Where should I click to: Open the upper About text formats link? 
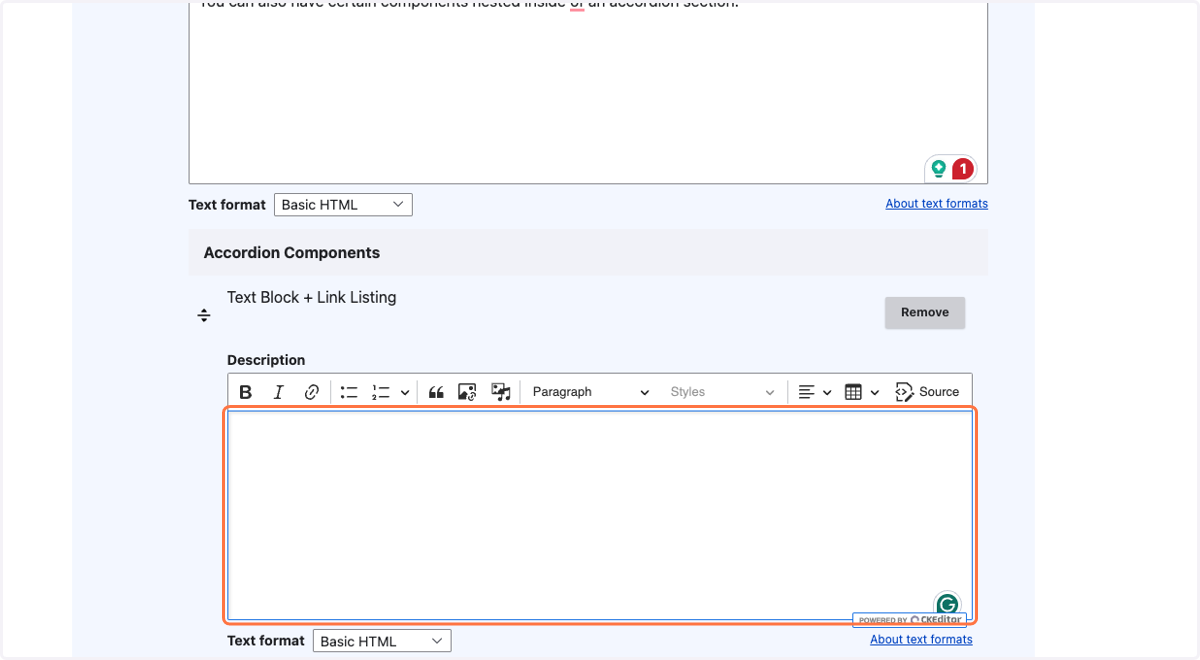937,204
